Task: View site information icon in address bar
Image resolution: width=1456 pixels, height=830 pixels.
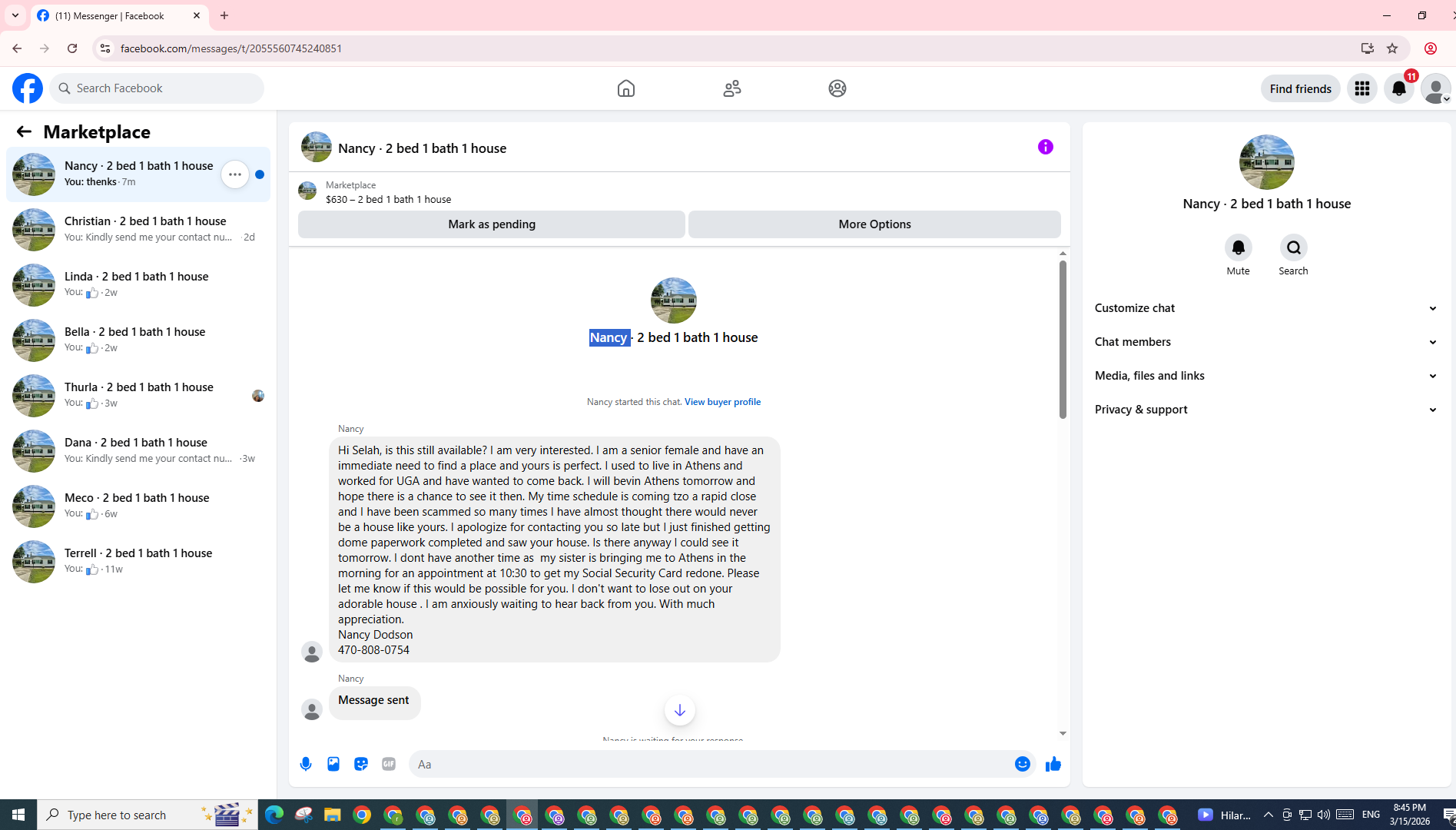Action: tap(105, 48)
